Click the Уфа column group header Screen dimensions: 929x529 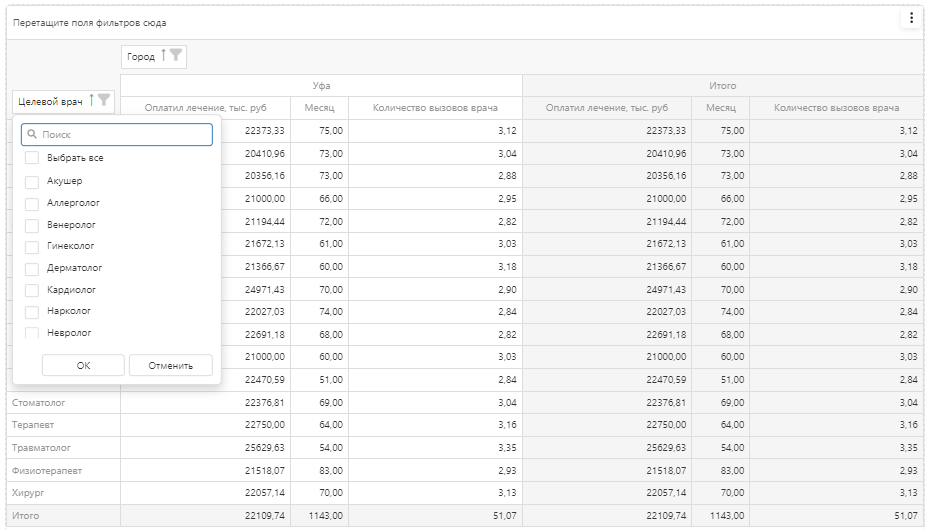(321, 86)
